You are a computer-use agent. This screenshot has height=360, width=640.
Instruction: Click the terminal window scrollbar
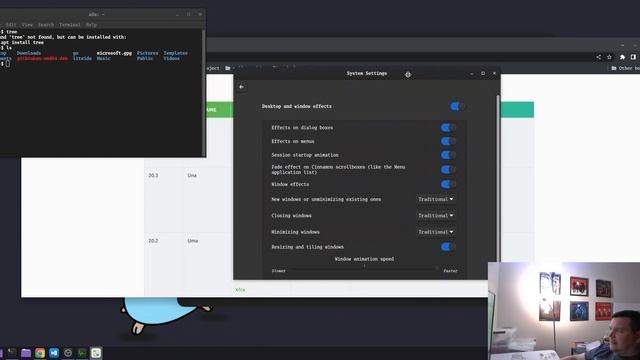pos(204,92)
